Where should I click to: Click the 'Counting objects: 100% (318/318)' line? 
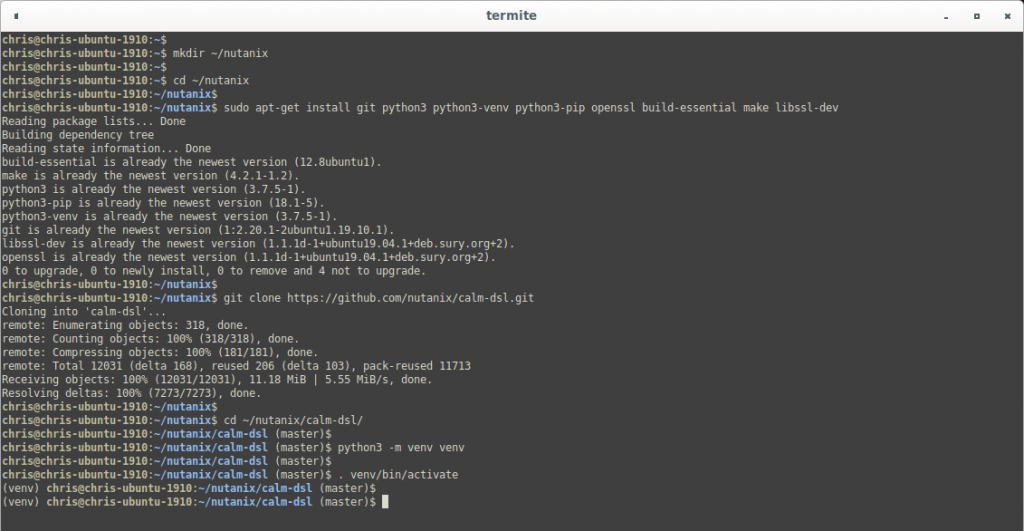[x=150, y=339]
